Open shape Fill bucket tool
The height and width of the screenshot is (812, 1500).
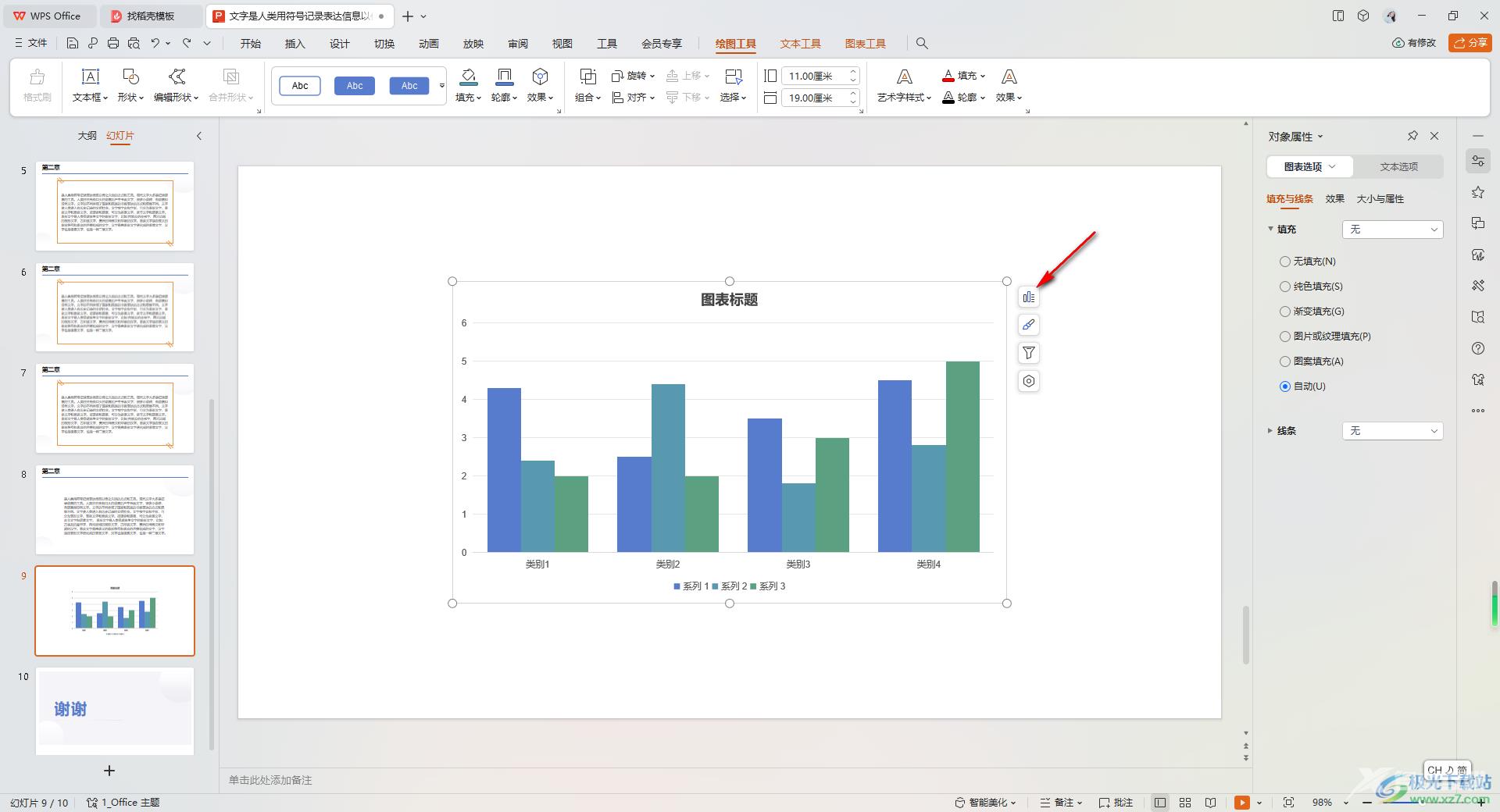[x=468, y=85]
